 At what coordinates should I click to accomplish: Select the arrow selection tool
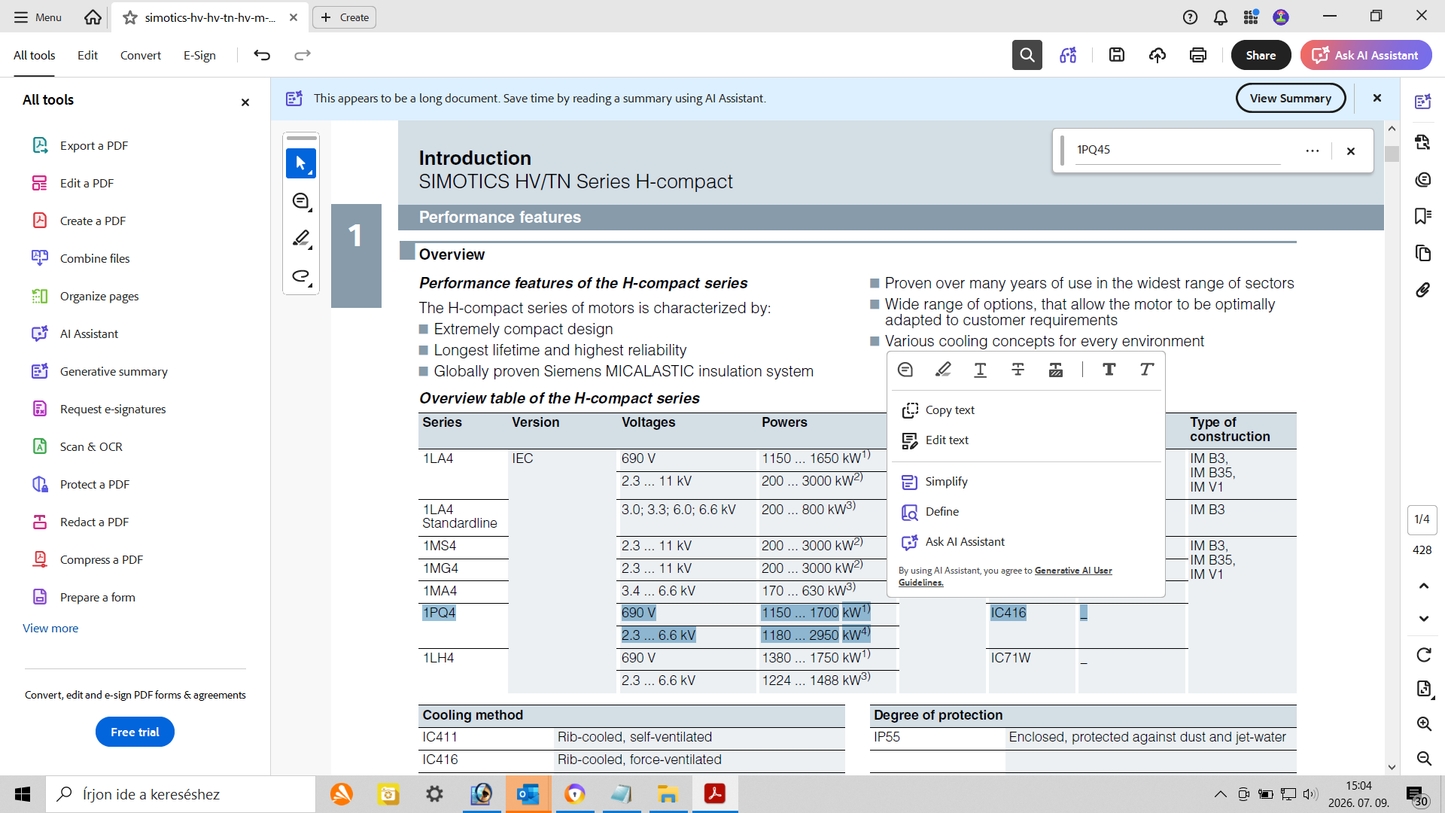tap(301, 163)
